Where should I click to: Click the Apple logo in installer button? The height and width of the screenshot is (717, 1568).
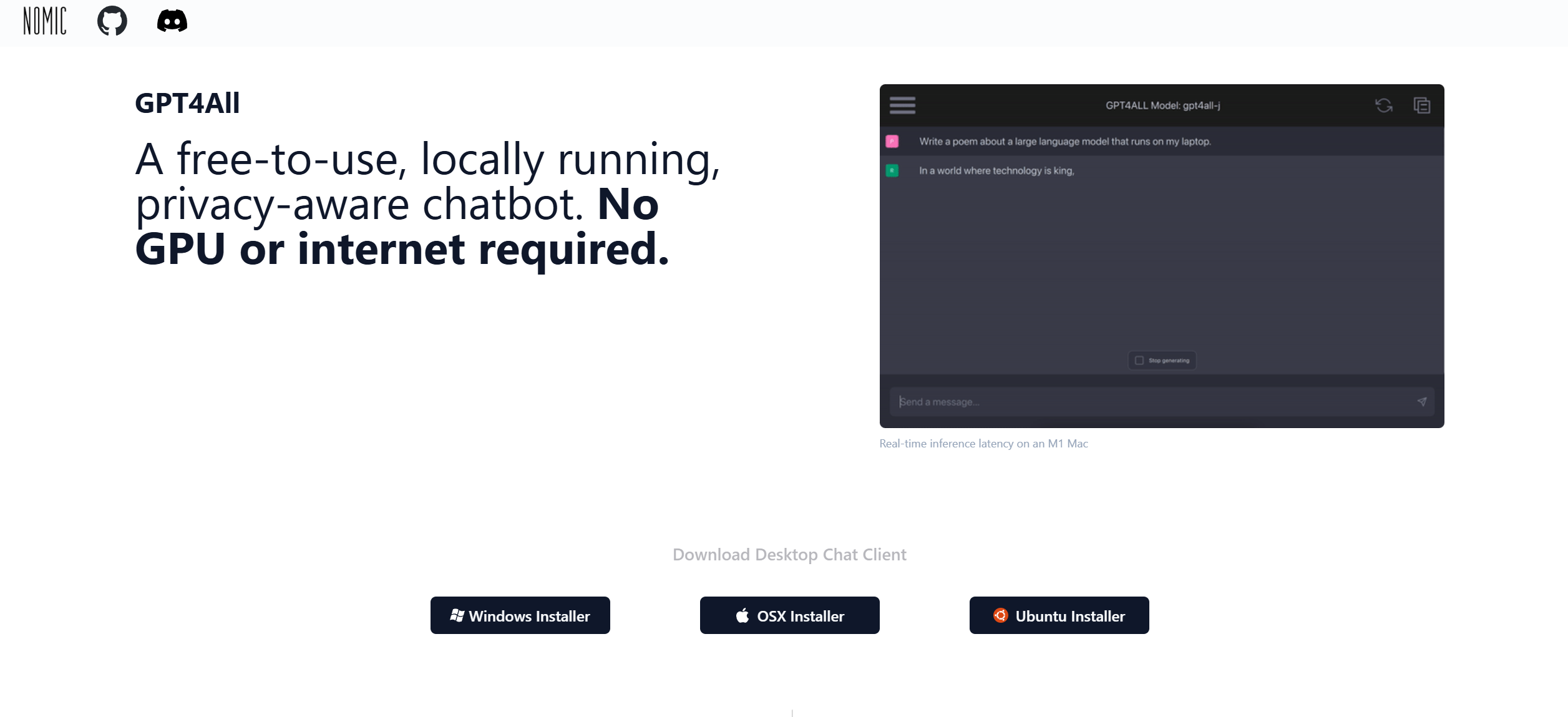pos(743,615)
